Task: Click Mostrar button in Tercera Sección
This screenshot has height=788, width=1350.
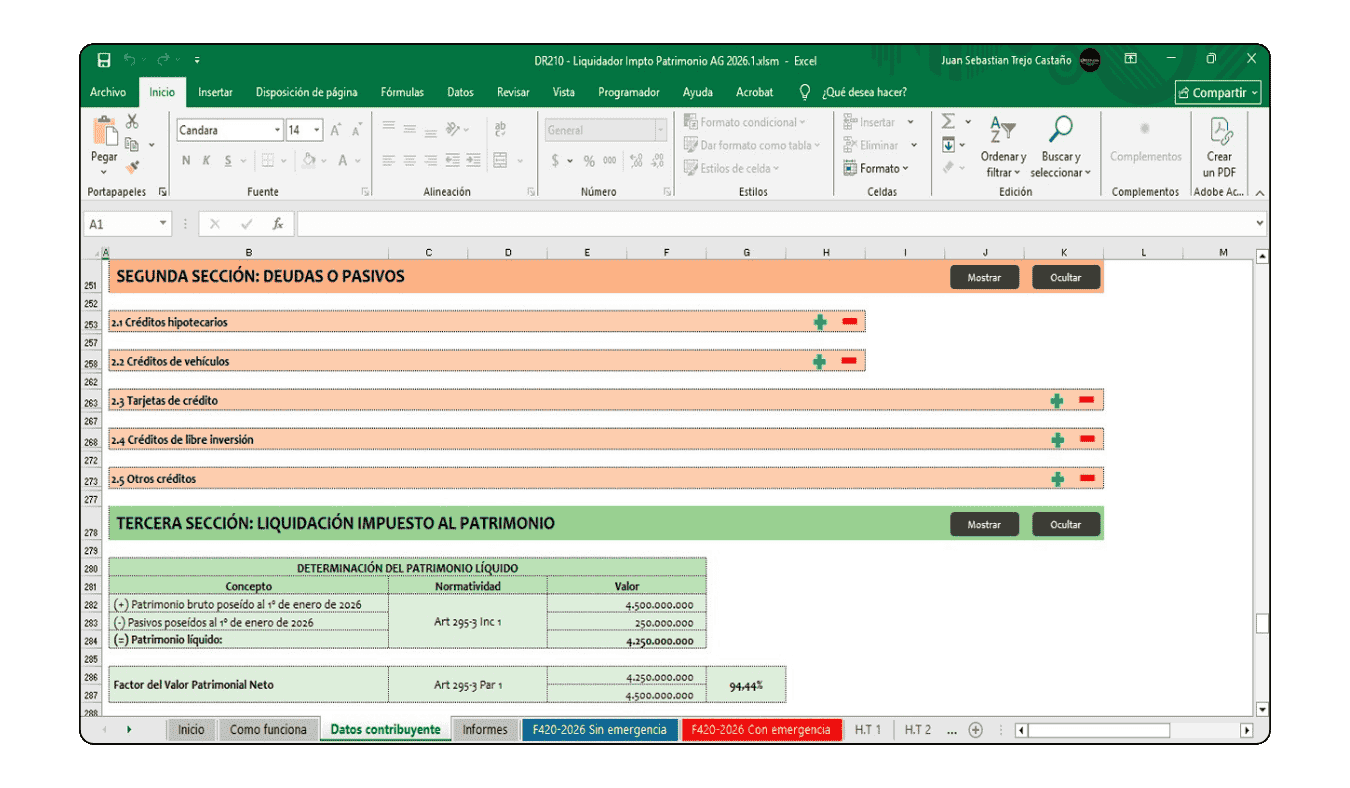Action: 984,524
